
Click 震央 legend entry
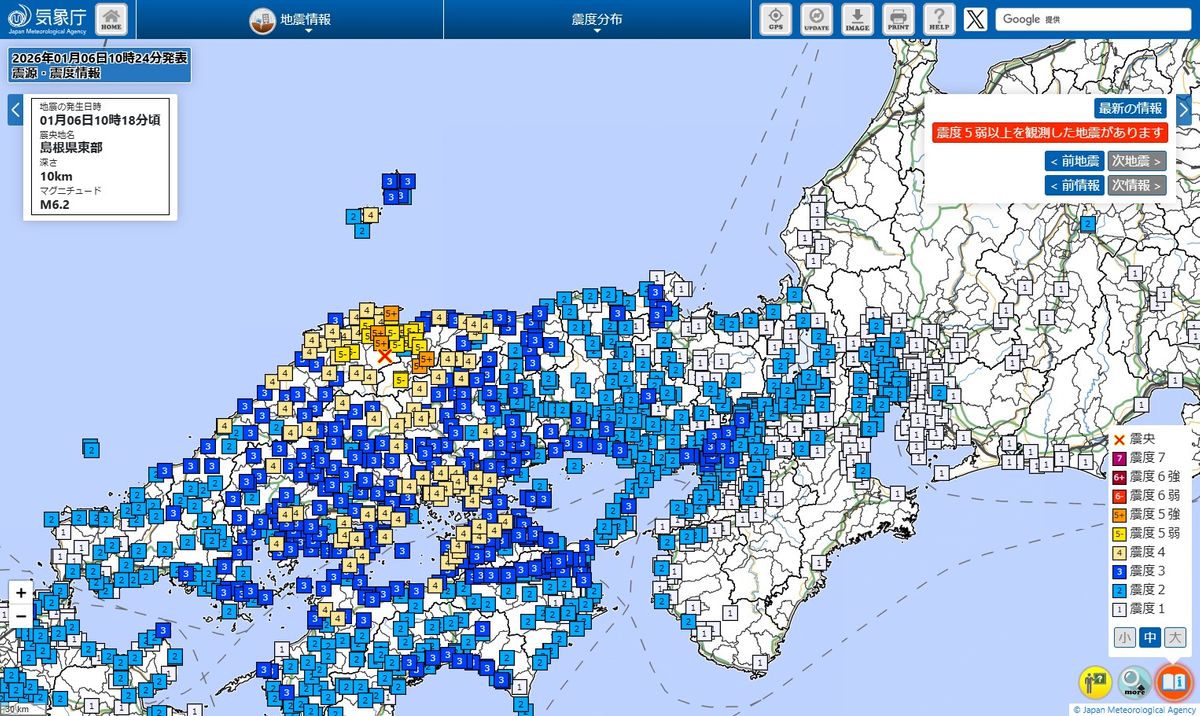point(1135,440)
